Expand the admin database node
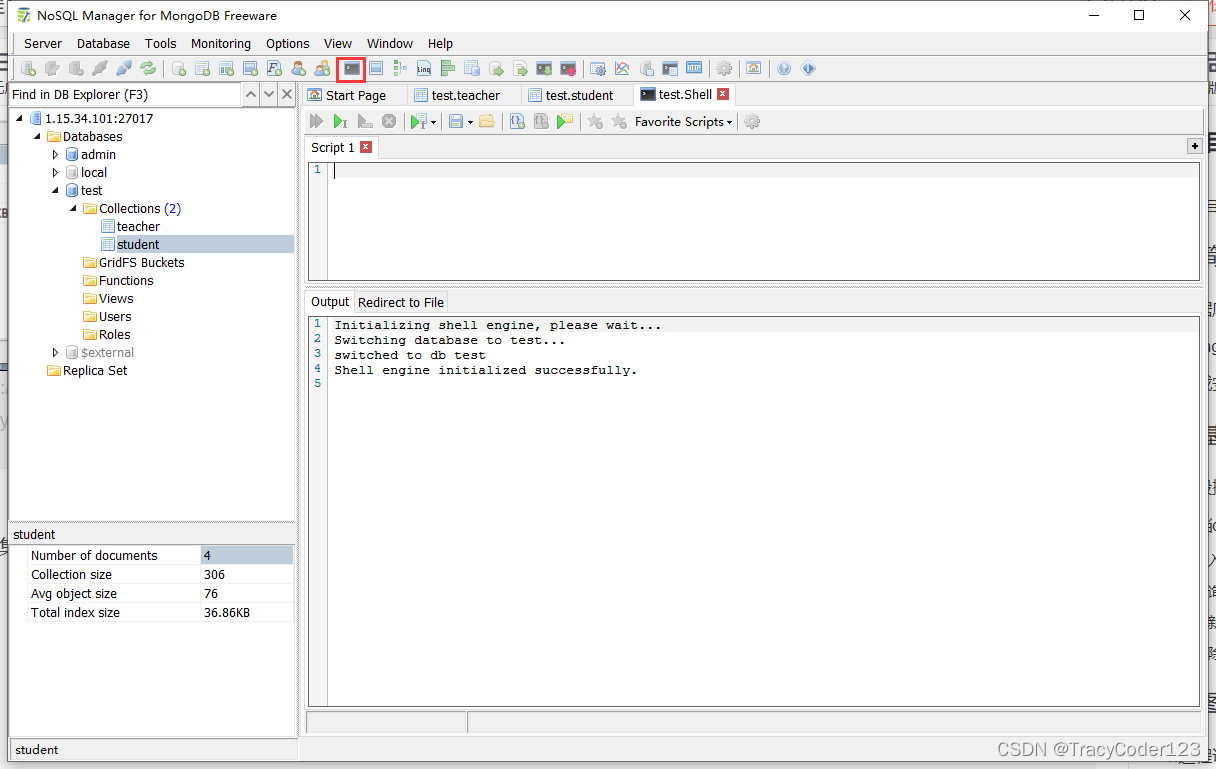The width and height of the screenshot is (1216, 769). tap(56, 155)
